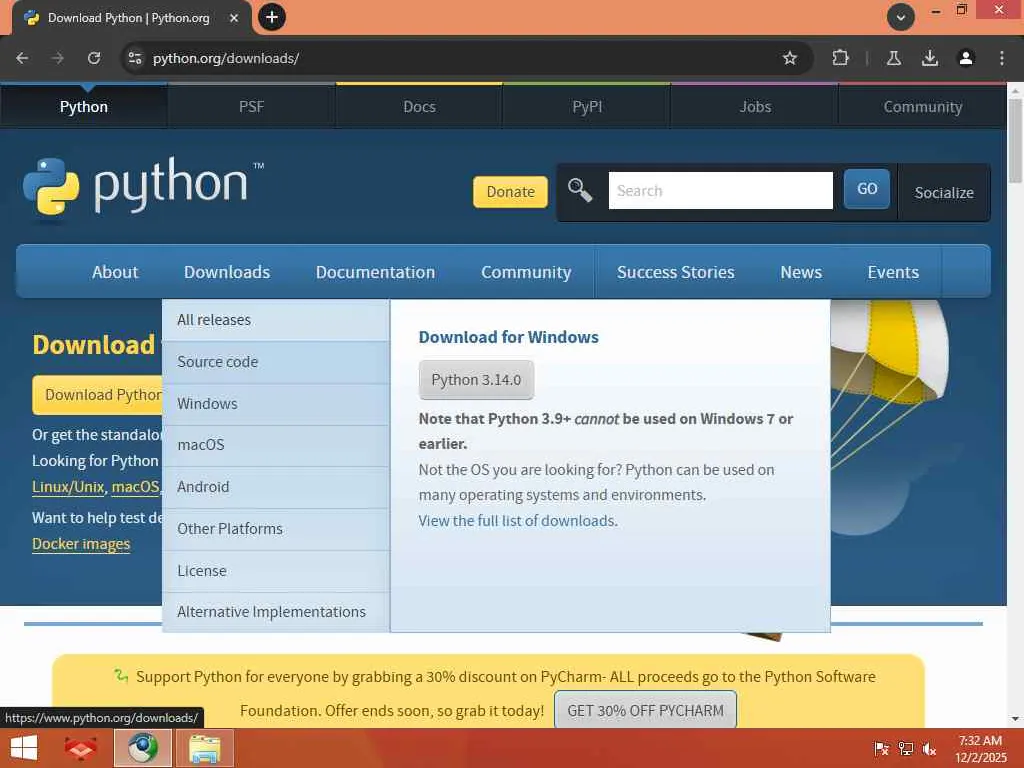Open the Downloads navigation menu
1024x768 pixels.
pos(227,272)
